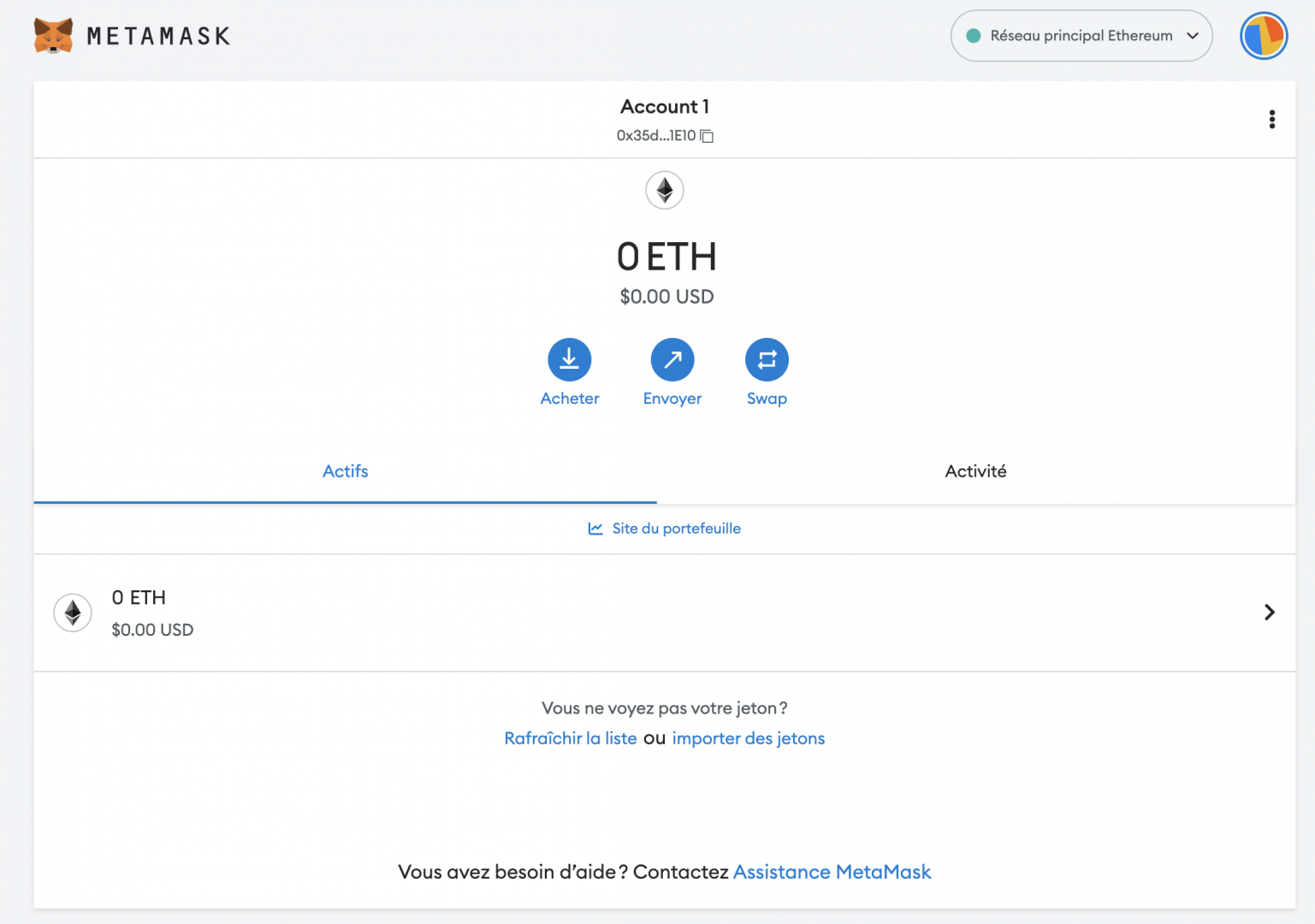Click the Account 1 name
Screen dimensions: 1315x924
tap(665, 107)
